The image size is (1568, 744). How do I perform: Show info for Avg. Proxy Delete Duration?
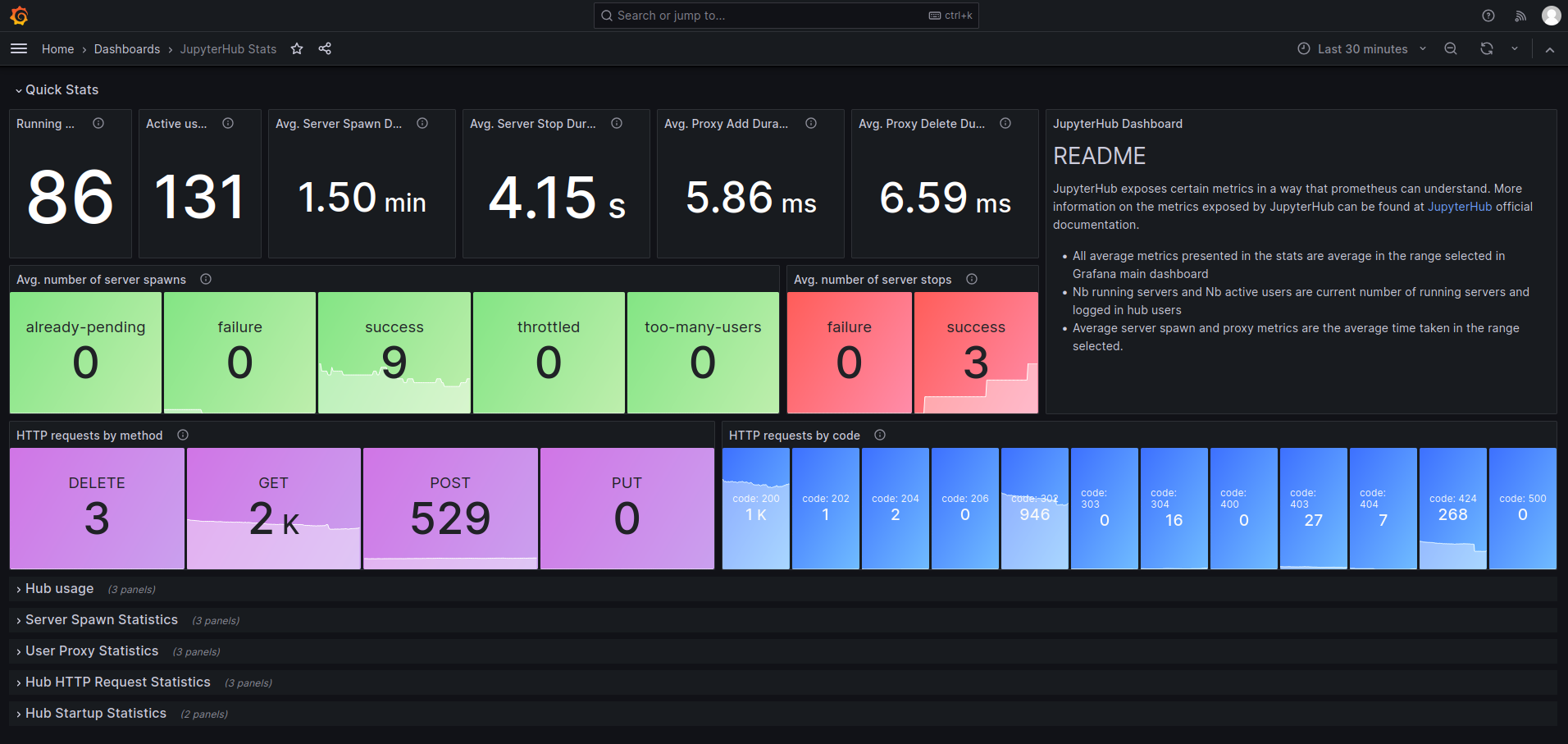pyautogui.click(x=1005, y=124)
